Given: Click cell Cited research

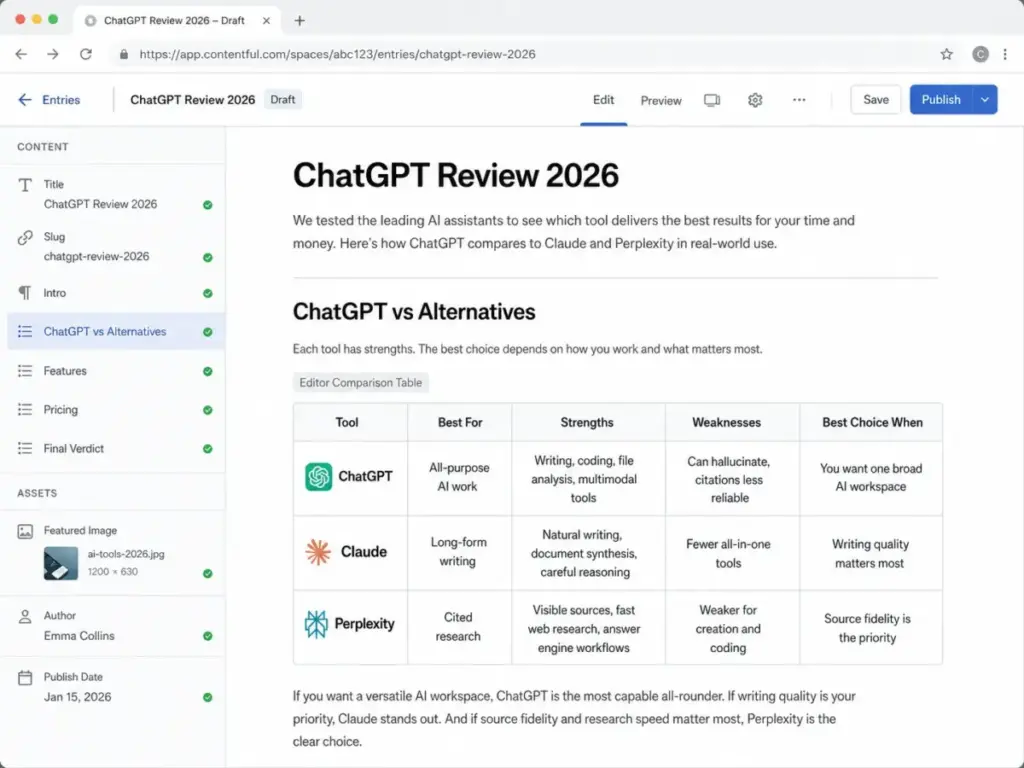Looking at the screenshot, I should [458, 627].
